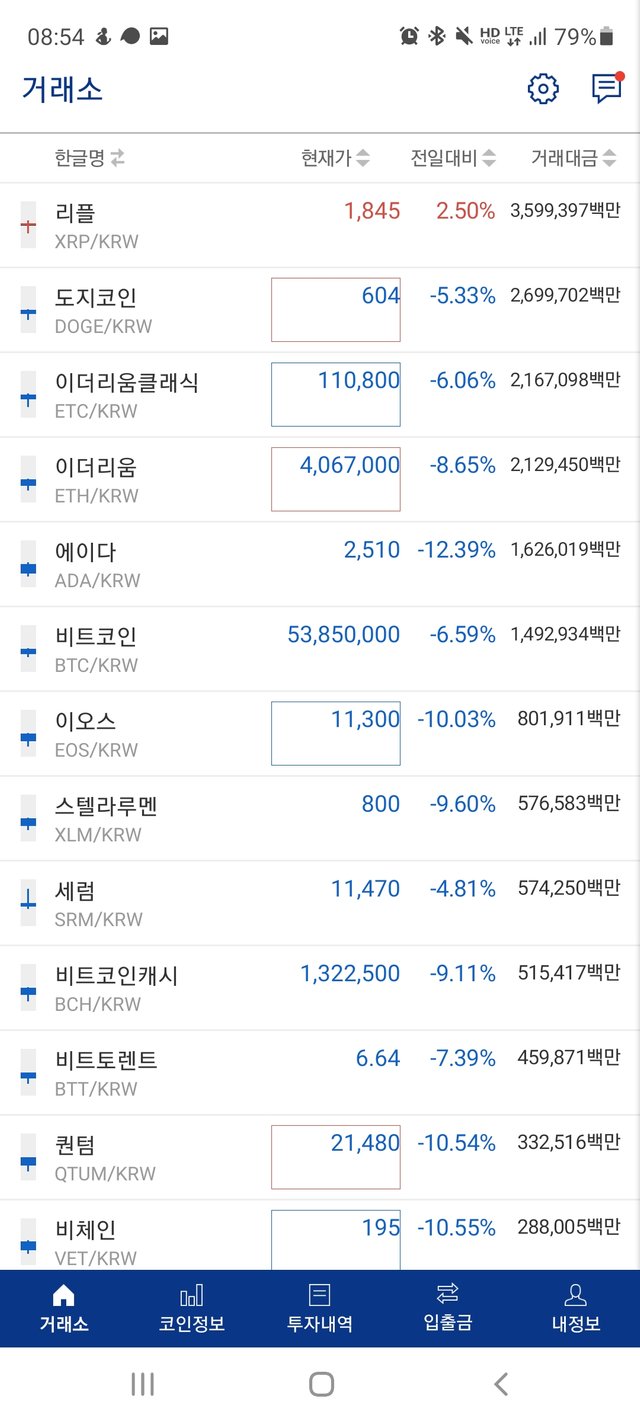Tap the candlestick icon beside 세럼
Viewport: 640px width, 1422px height.
28,903
